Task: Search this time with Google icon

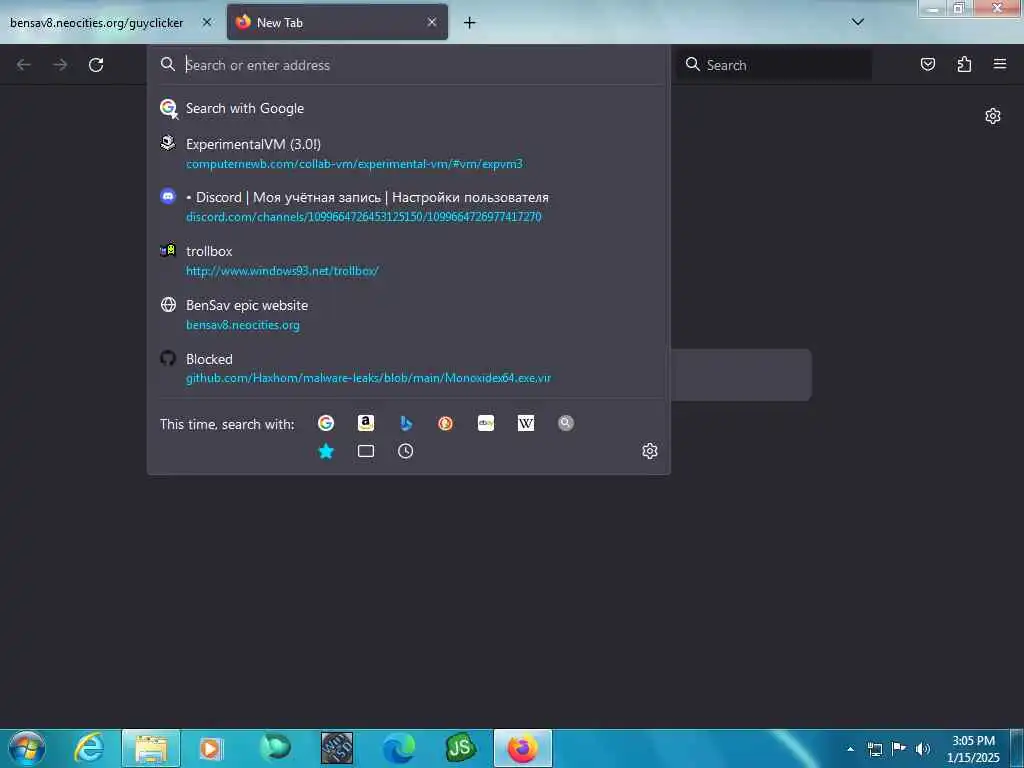Action: pyautogui.click(x=326, y=423)
